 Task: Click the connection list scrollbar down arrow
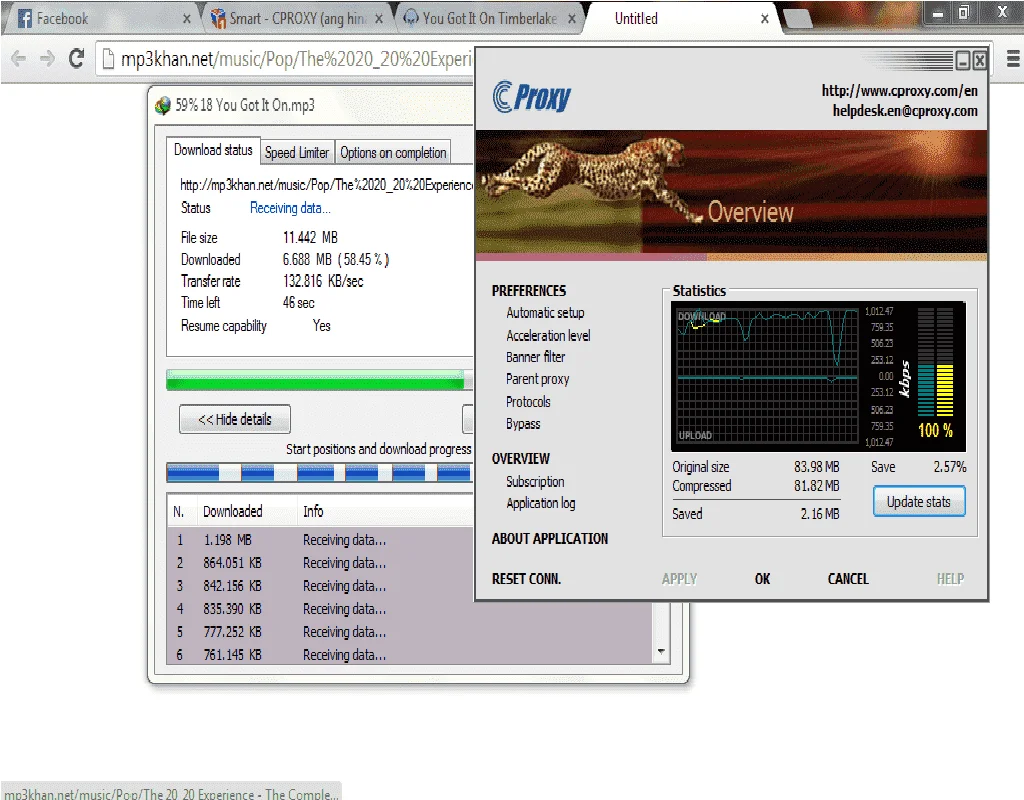661,652
